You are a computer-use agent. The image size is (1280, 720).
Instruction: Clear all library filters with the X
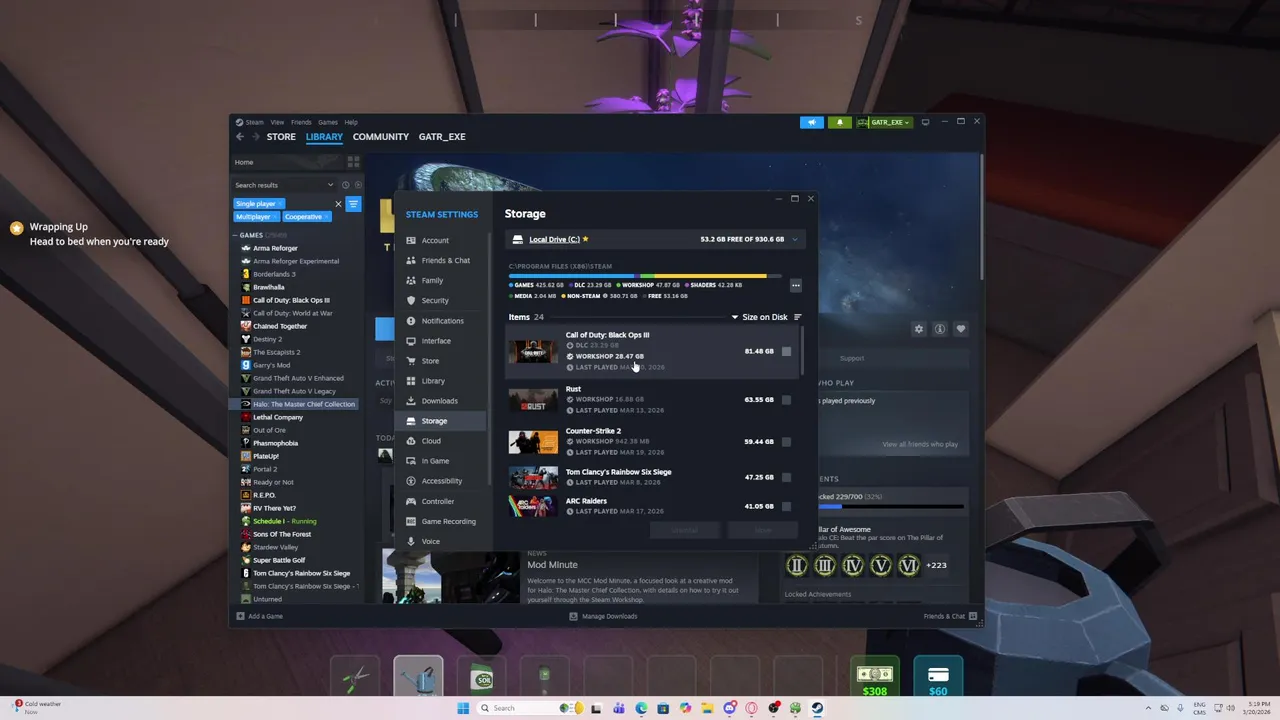click(338, 204)
